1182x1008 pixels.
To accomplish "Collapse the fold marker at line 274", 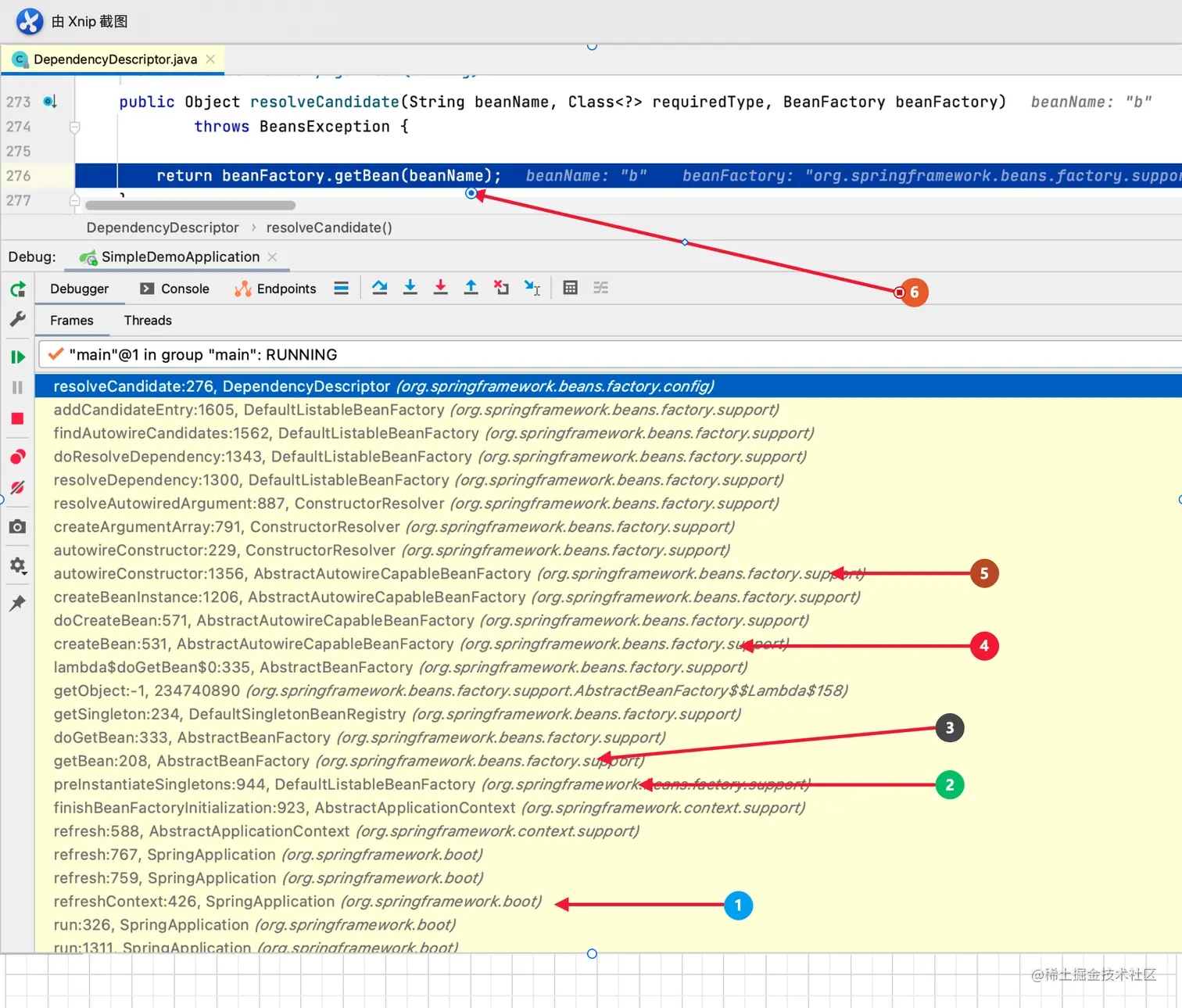I will pyautogui.click(x=75, y=127).
